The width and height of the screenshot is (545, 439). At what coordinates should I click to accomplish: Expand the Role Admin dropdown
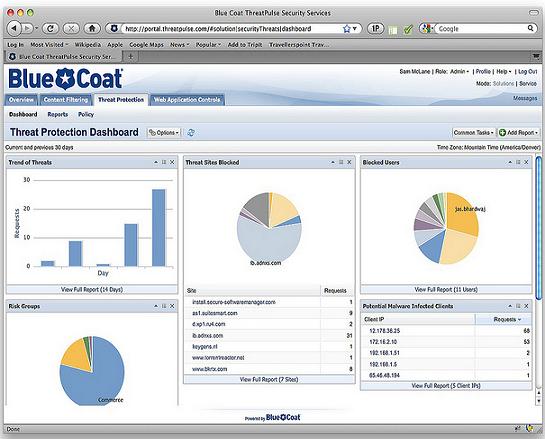coord(459,72)
